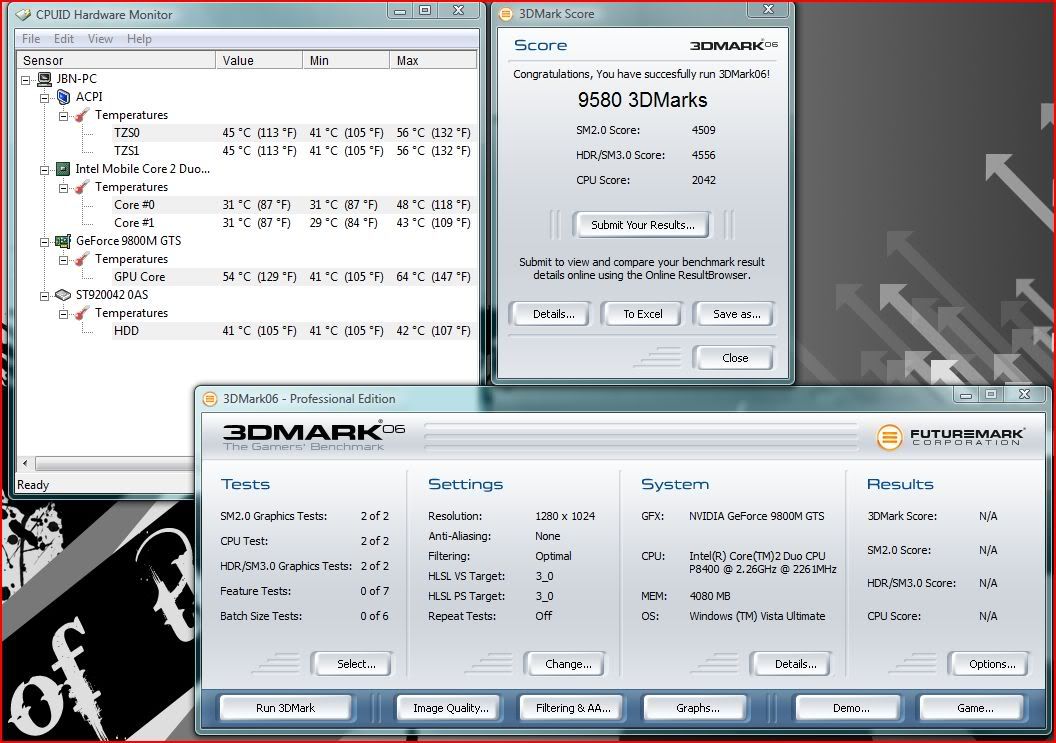Click resolution value 1280 x 1024
The height and width of the screenshot is (743, 1056).
click(x=565, y=516)
